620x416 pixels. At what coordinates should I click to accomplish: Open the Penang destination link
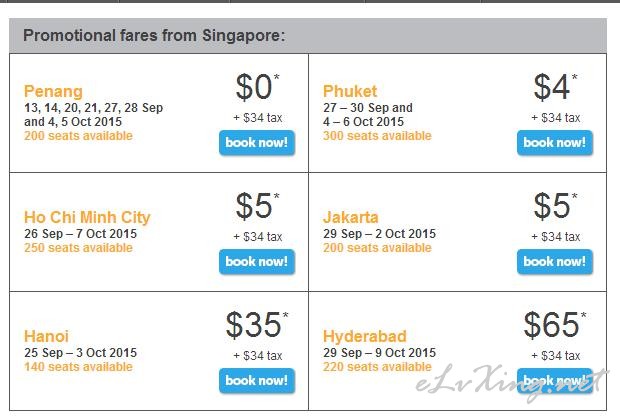53,91
